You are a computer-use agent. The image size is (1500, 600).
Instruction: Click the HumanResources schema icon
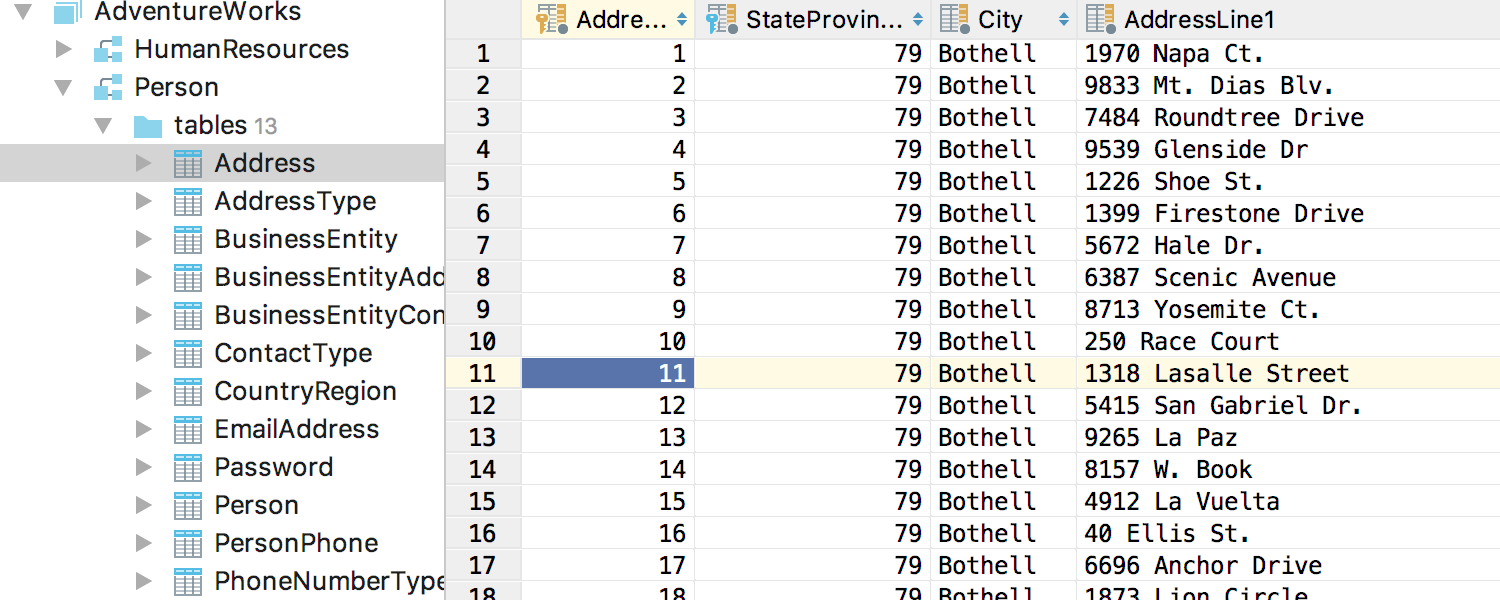(107, 49)
